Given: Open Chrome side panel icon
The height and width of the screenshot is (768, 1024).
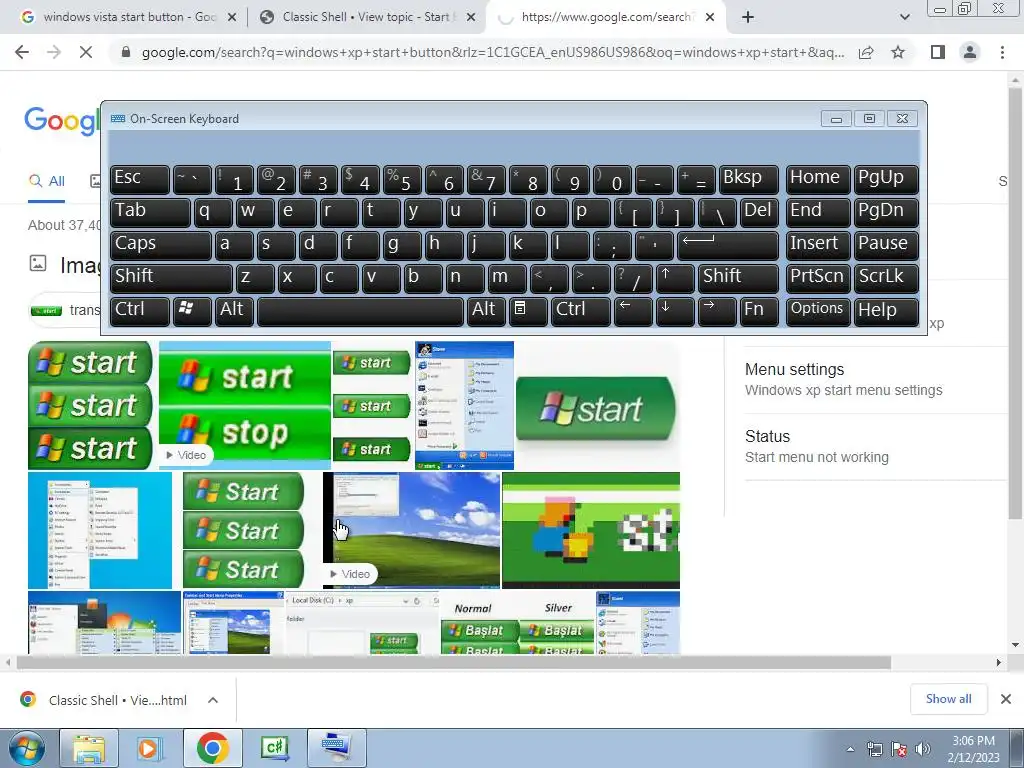Looking at the screenshot, I should 938,52.
